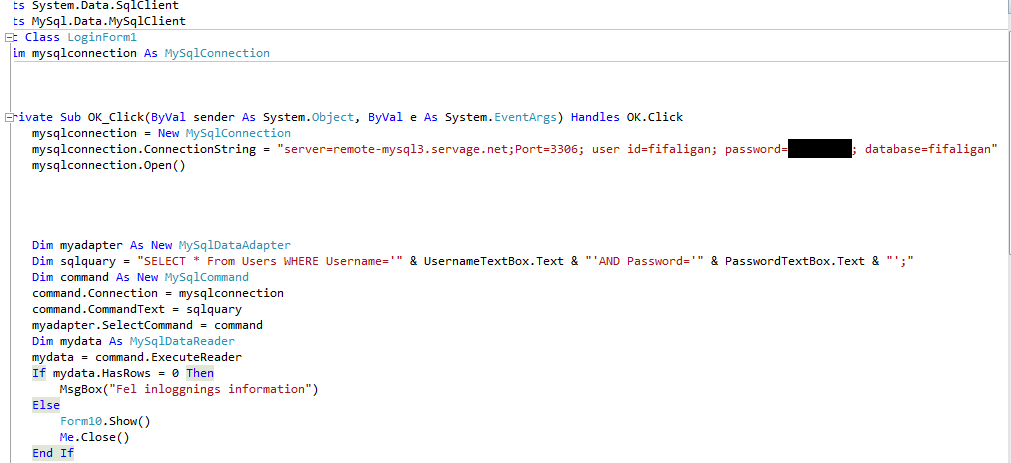Screen dimensions: 1011x463
Task: Click the 'Me.Close()' line
Action: tap(95, 437)
